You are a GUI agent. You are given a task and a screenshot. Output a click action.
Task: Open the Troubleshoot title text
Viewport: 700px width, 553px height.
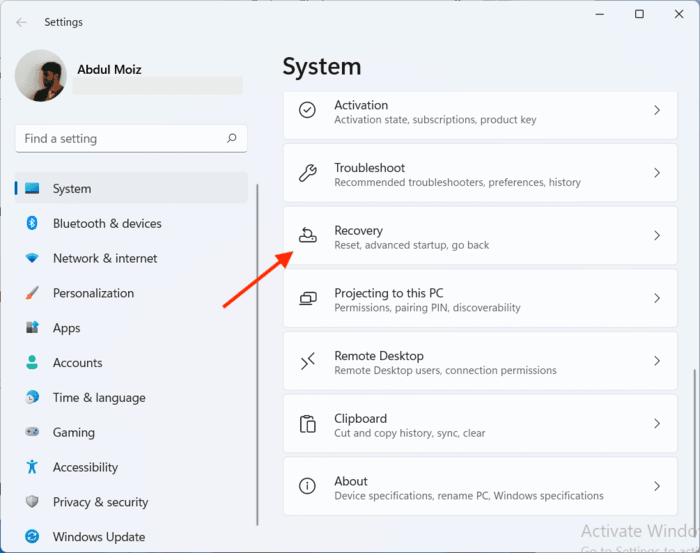[x=370, y=168]
